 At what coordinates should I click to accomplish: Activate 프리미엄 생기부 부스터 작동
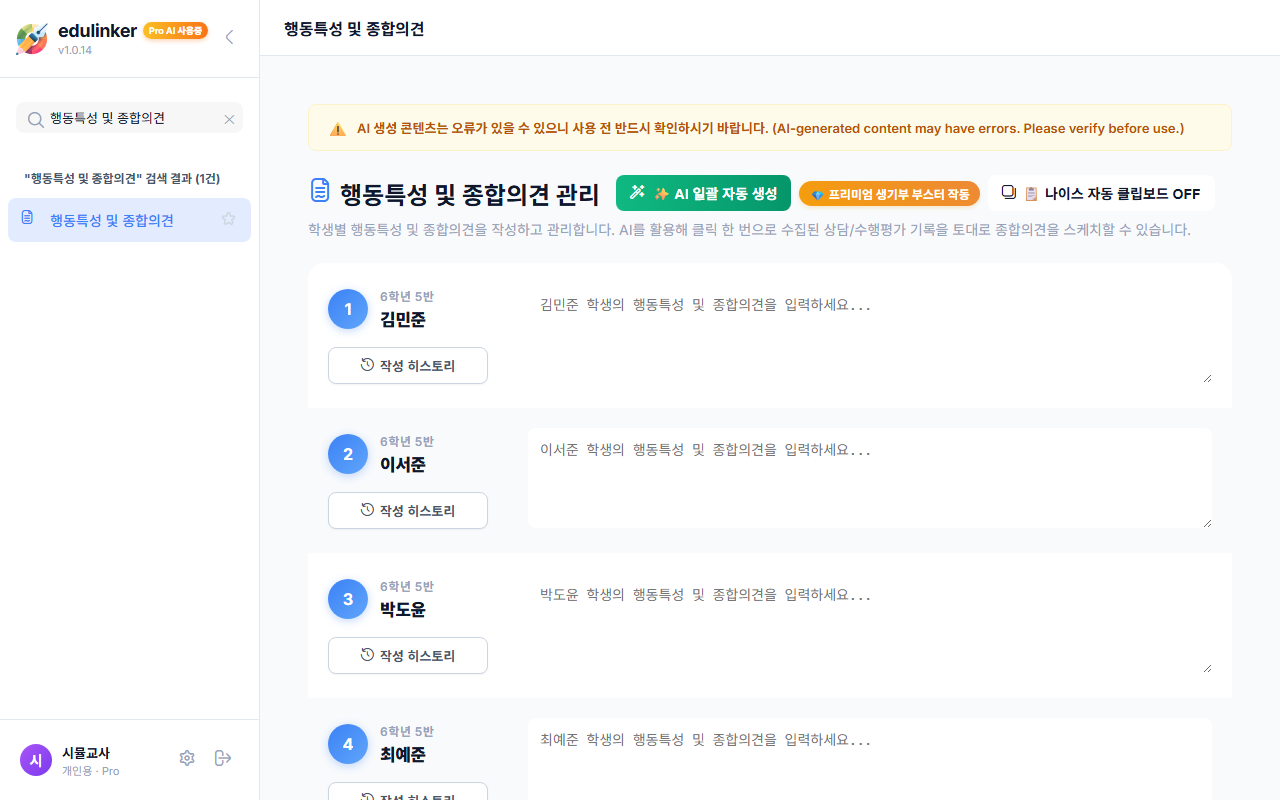point(889,194)
